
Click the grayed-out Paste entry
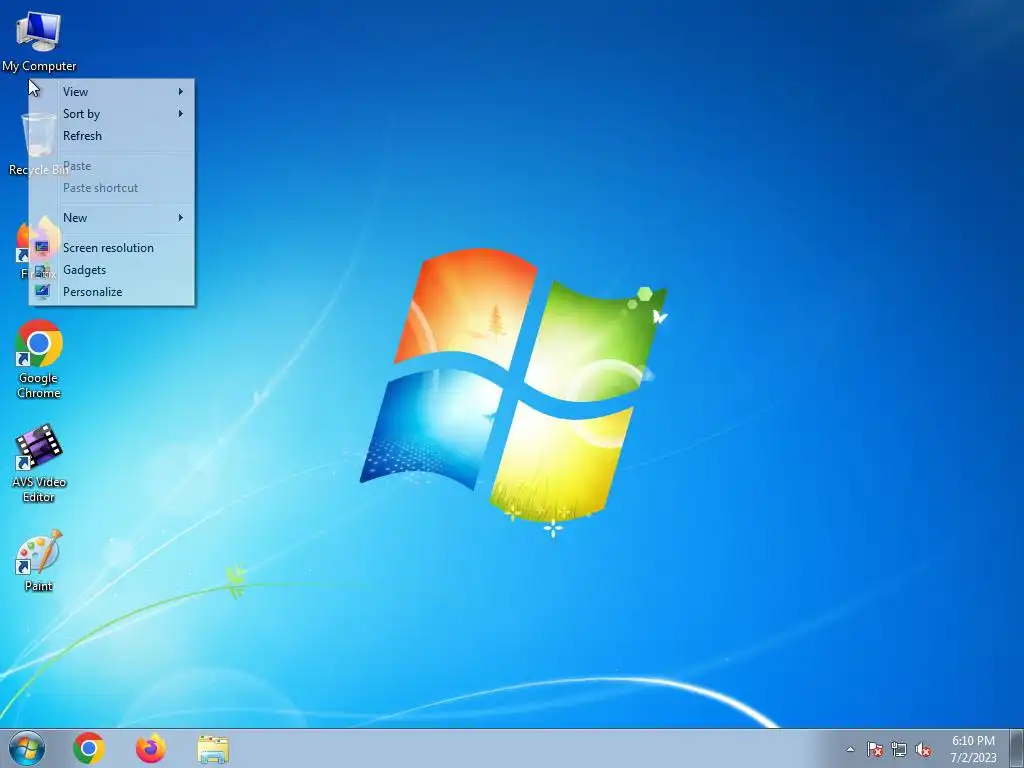pos(112,166)
